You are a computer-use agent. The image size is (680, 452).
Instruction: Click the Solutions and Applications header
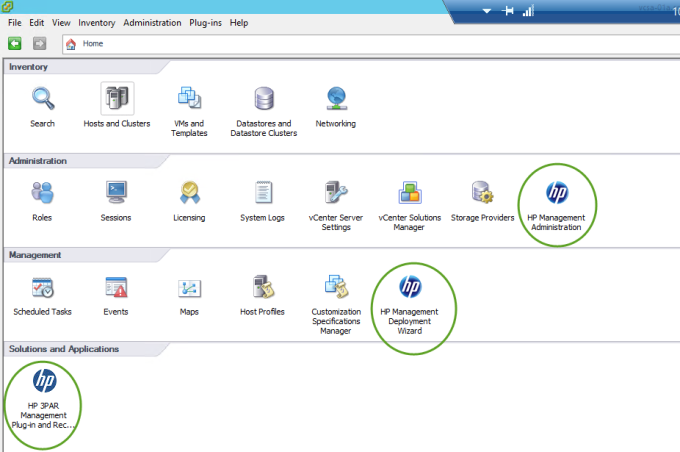click(x=64, y=349)
